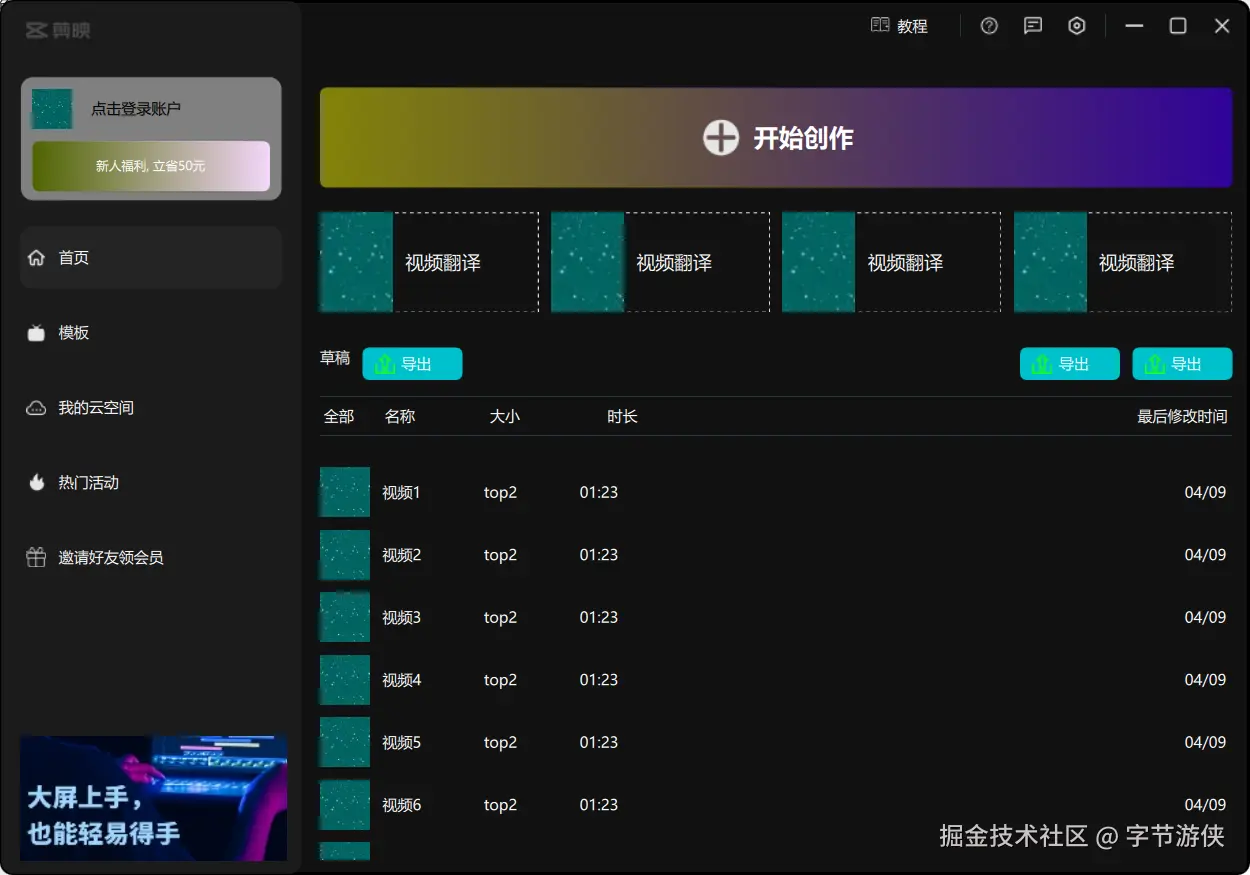Open the 视频3 draft thumbnail
The image size is (1250, 875).
pos(344,617)
